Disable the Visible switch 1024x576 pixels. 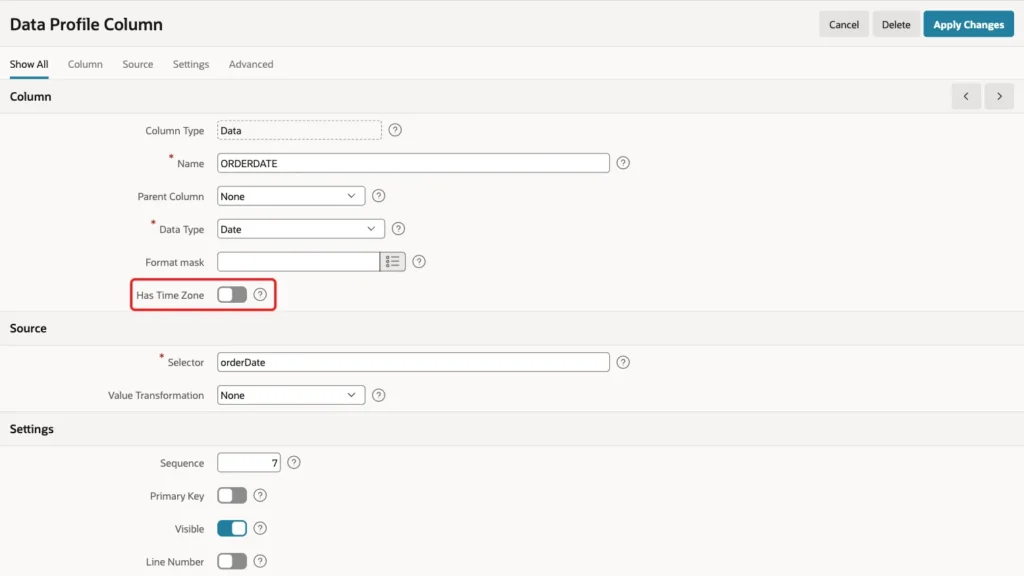pyautogui.click(x=232, y=528)
